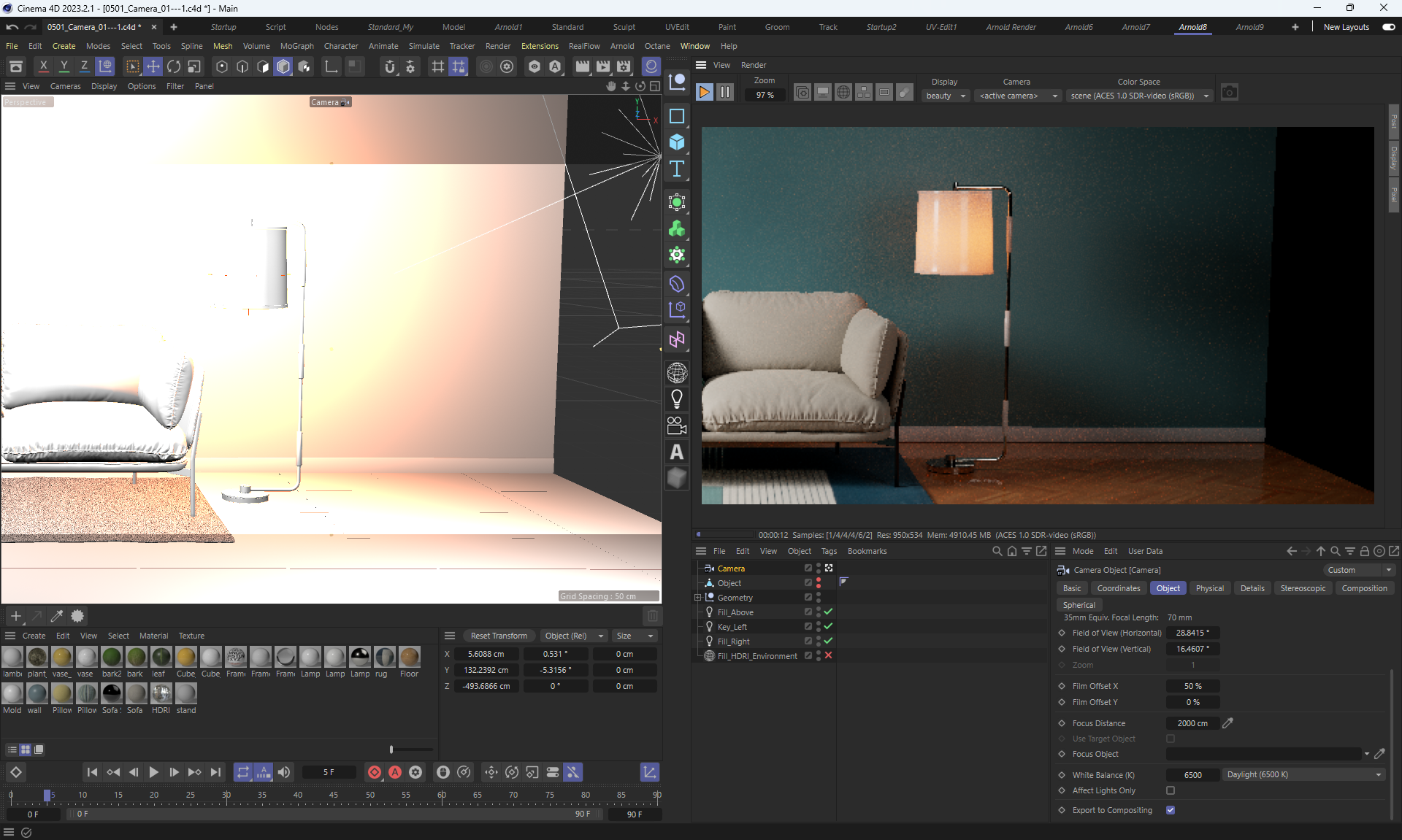
Task: Open White Balance Daylight preset dropdown
Action: [1304, 774]
